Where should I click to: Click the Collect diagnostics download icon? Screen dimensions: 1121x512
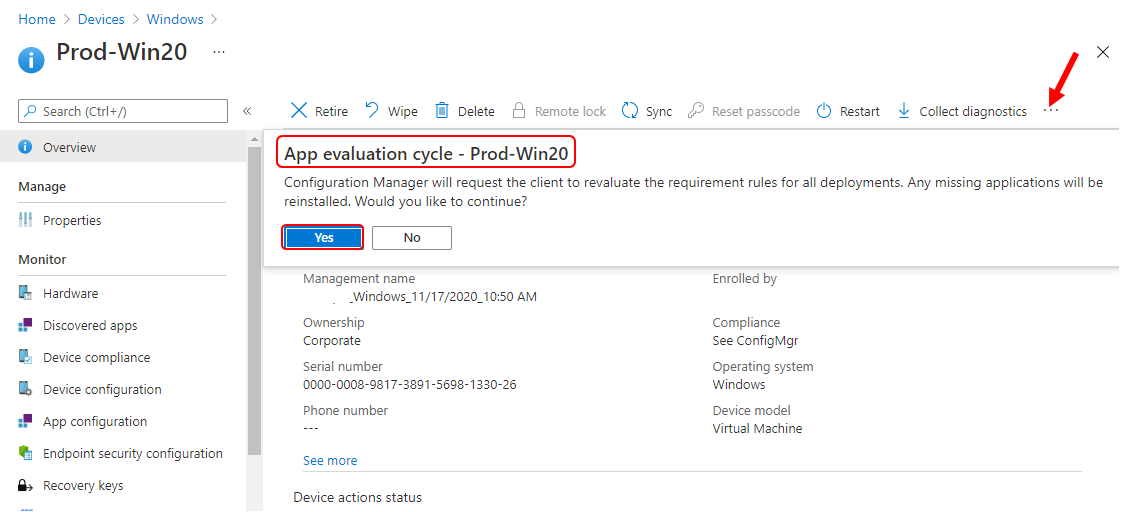904,110
